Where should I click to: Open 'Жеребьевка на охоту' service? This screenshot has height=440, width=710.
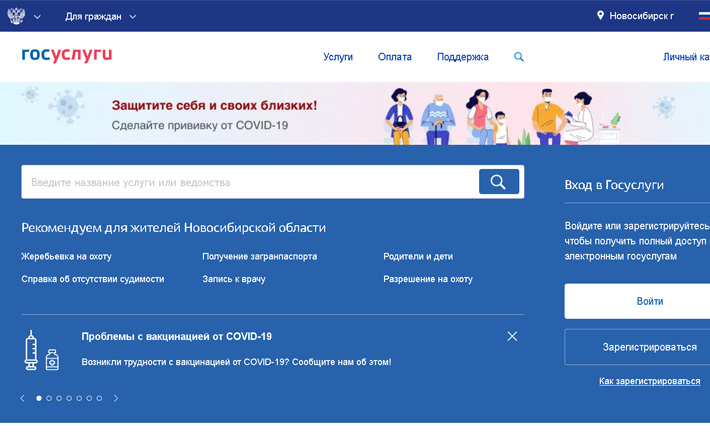66,256
